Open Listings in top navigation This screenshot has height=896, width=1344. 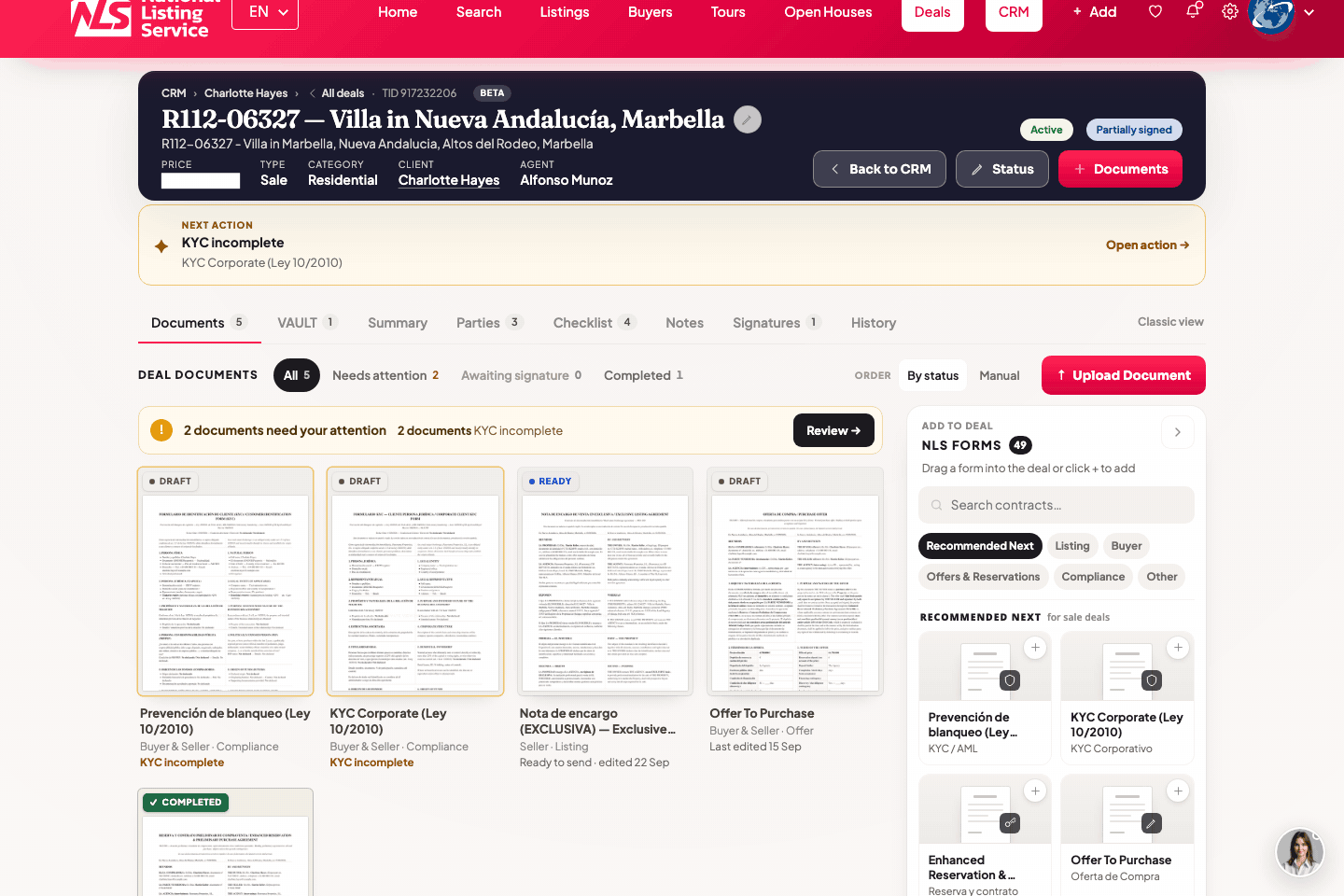(565, 12)
